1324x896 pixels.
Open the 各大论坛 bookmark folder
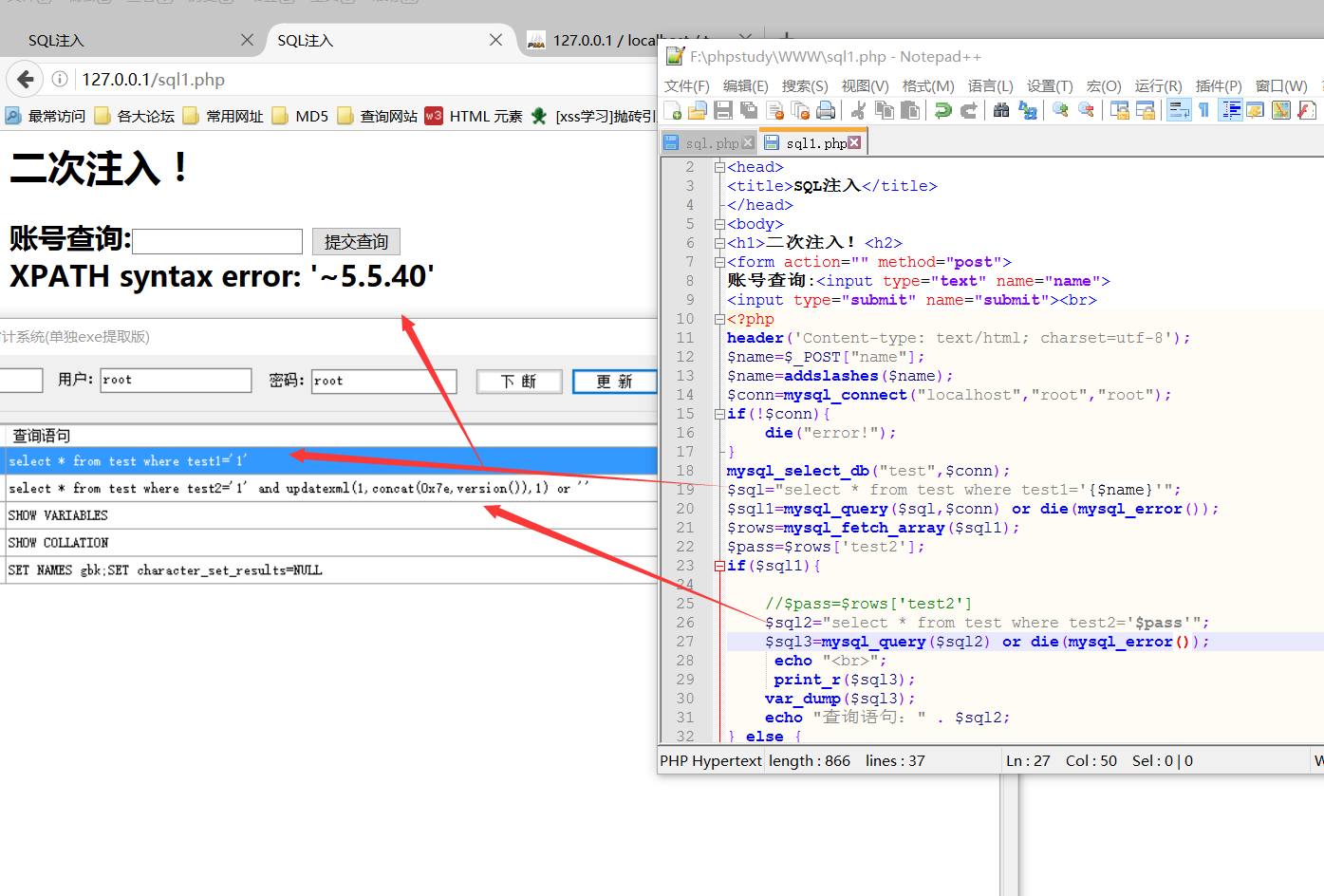(135, 116)
